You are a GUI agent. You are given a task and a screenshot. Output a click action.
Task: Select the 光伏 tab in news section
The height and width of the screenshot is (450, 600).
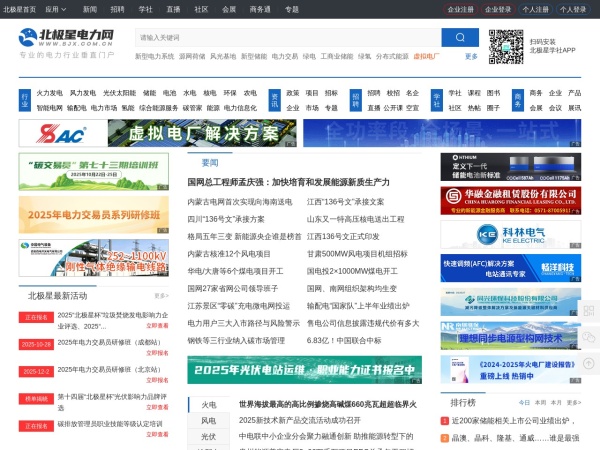(209, 437)
